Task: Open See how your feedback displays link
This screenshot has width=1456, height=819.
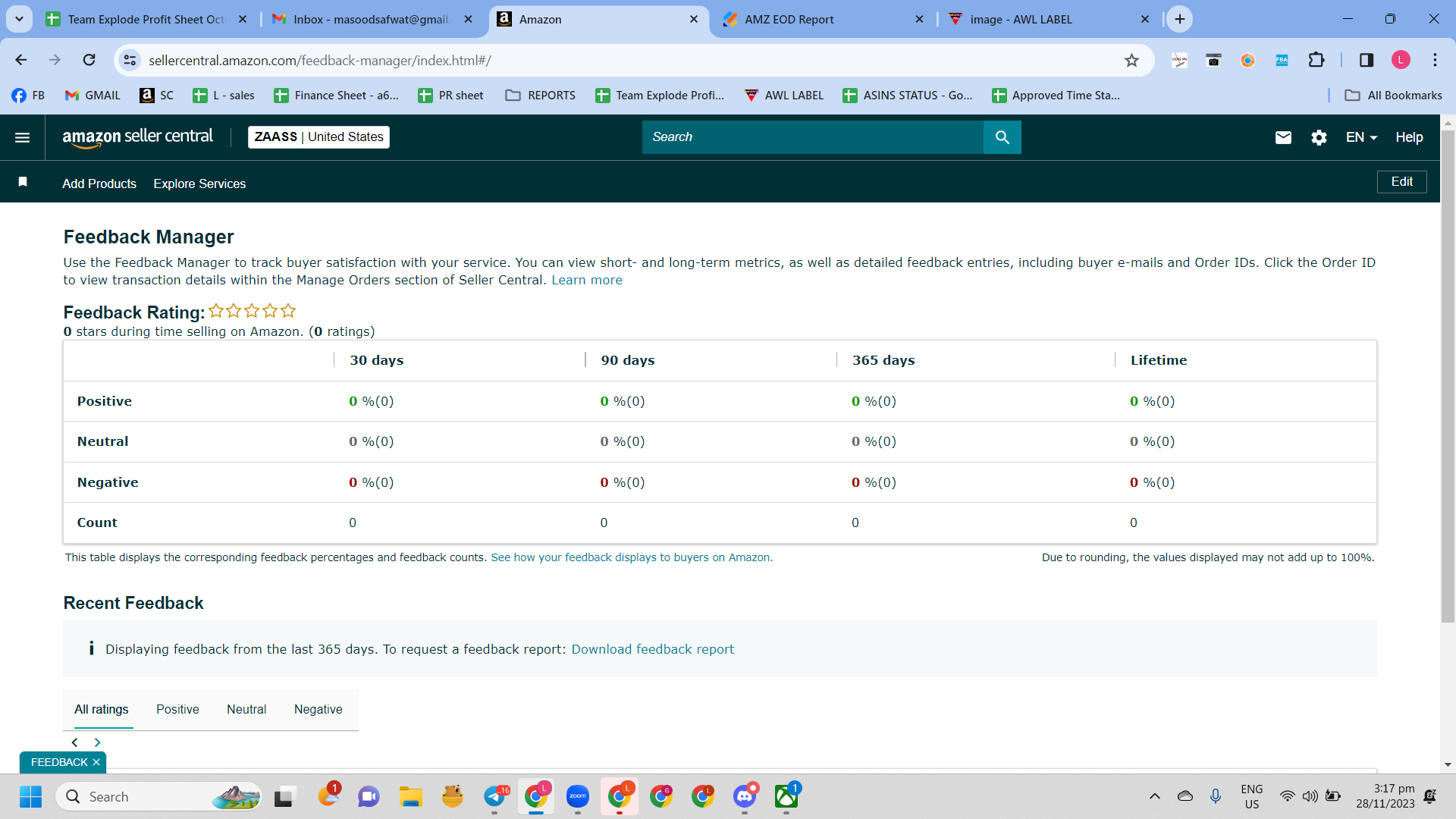Action: click(632, 557)
